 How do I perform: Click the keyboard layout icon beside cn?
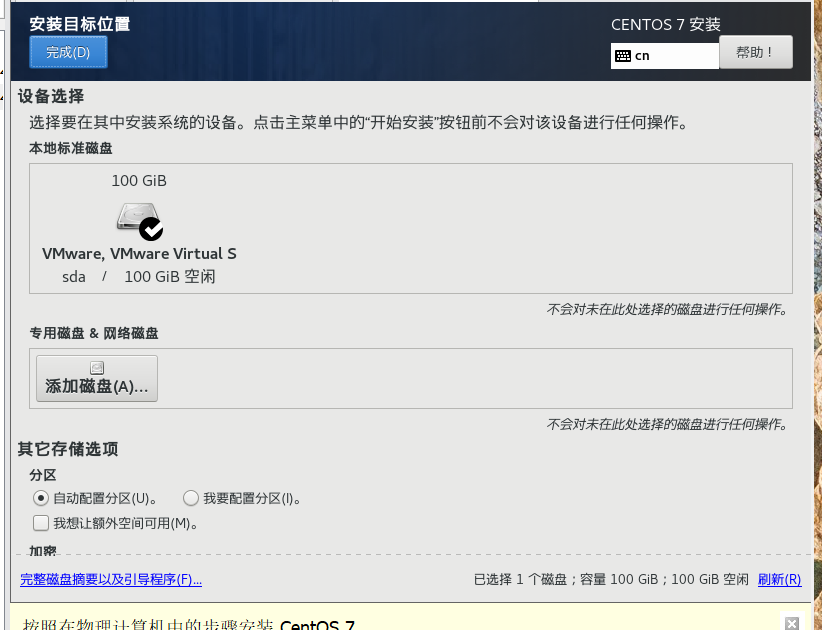coord(623,56)
